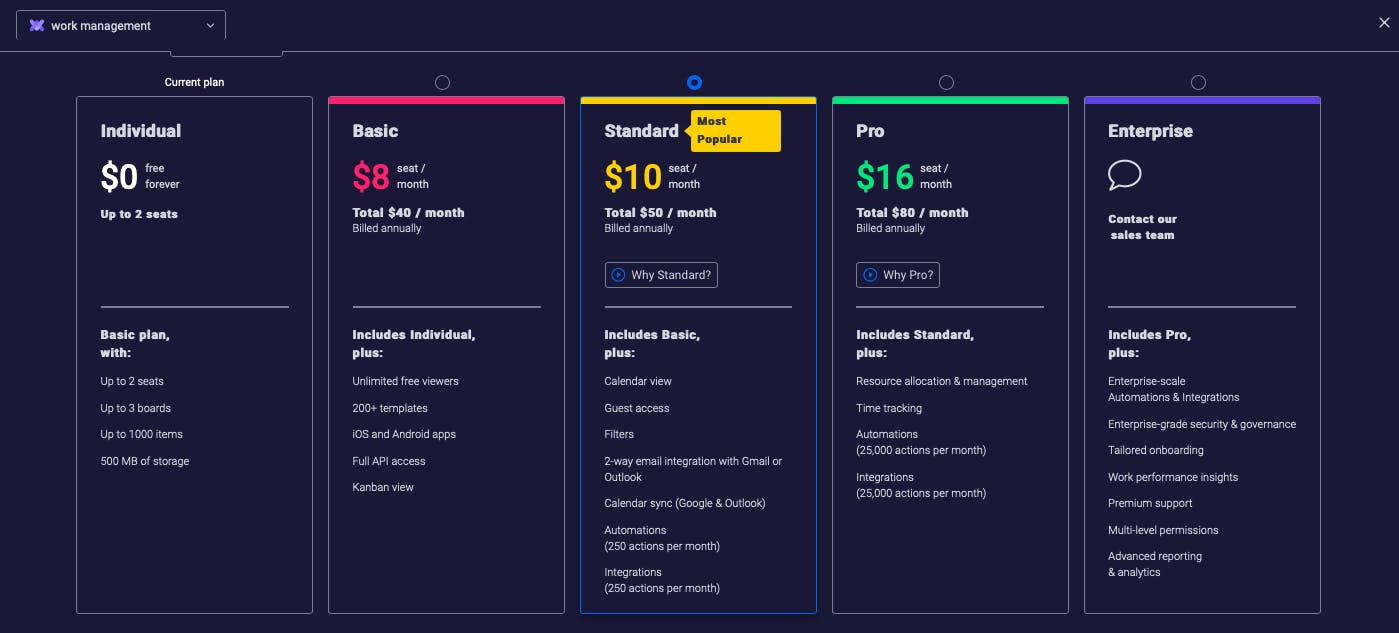Click the dismiss X at the top right

[x=1384, y=22]
